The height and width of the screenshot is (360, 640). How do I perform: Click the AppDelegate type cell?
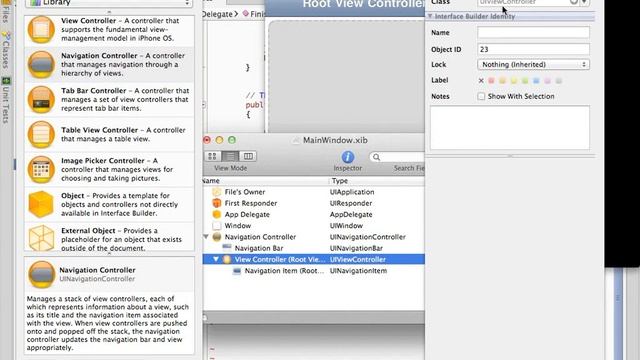pyautogui.click(x=351, y=214)
